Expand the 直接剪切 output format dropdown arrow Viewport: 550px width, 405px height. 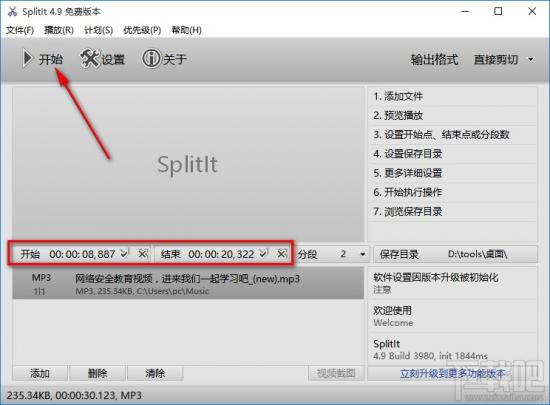click(531, 59)
